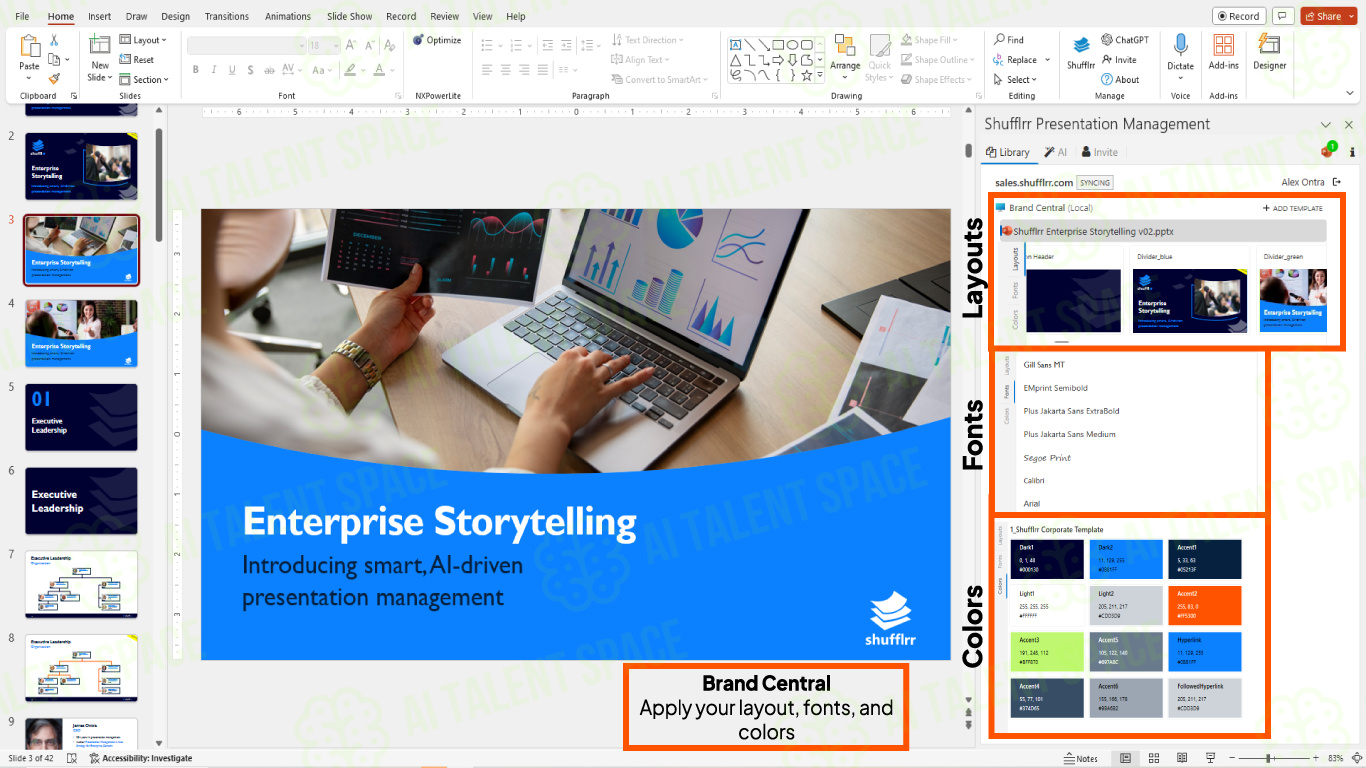Toggle Underline formatting
The image size is (1366, 768).
232,70
